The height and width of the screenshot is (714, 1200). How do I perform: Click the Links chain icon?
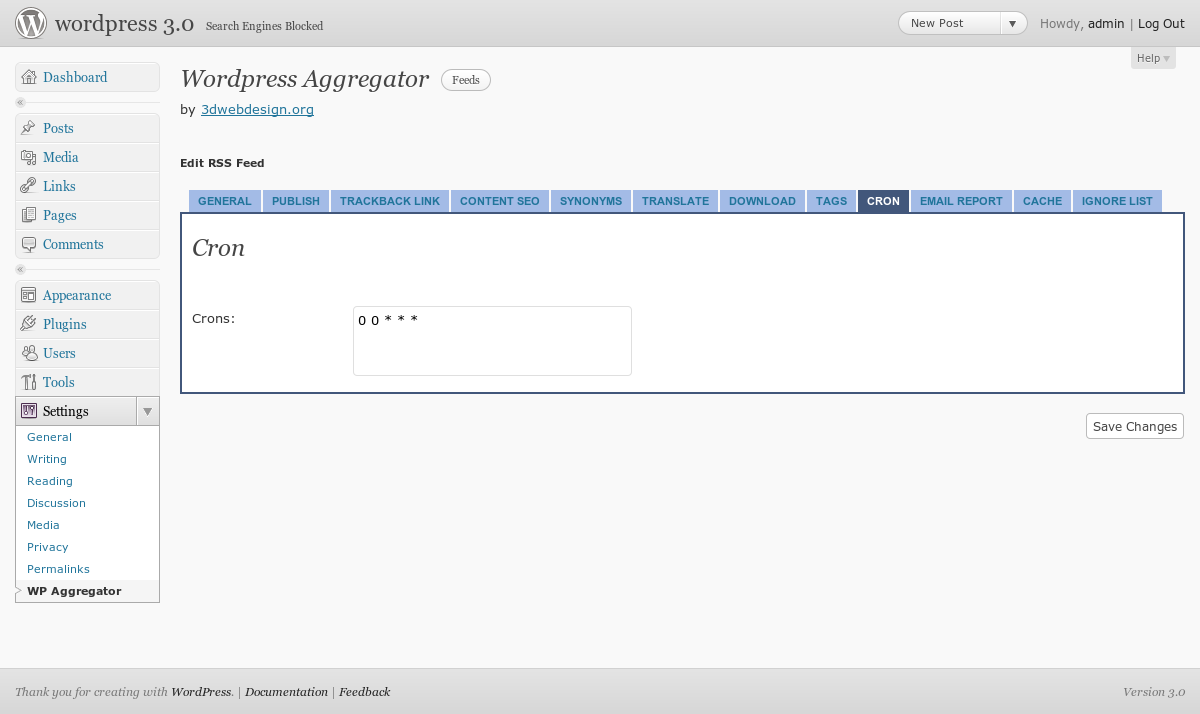(x=29, y=186)
